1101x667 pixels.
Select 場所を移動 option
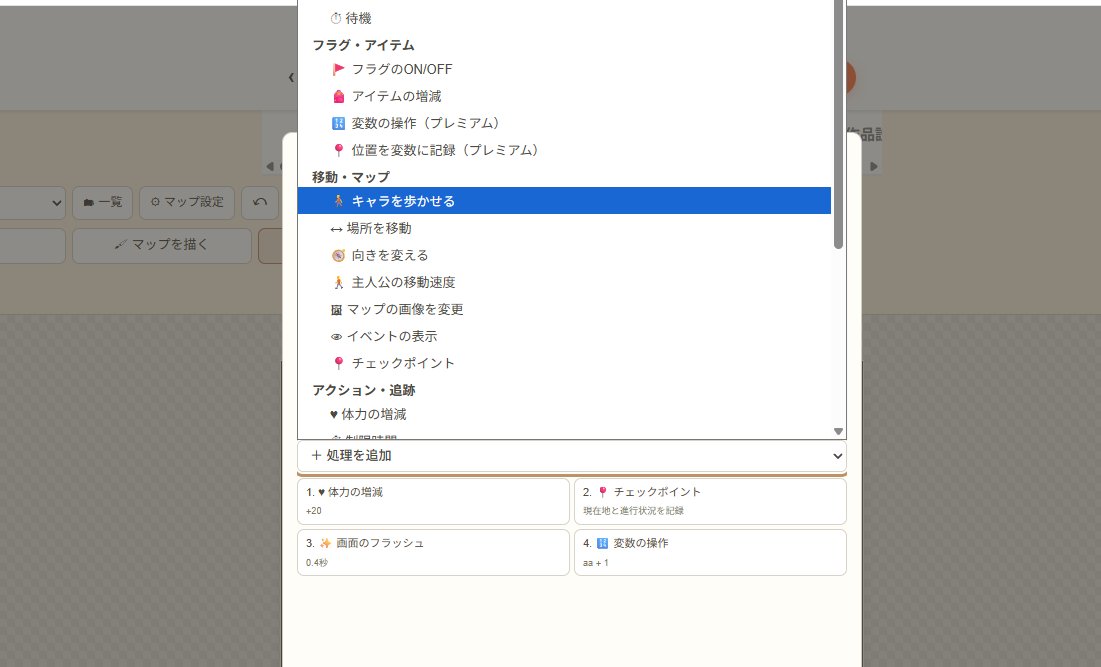click(564, 228)
